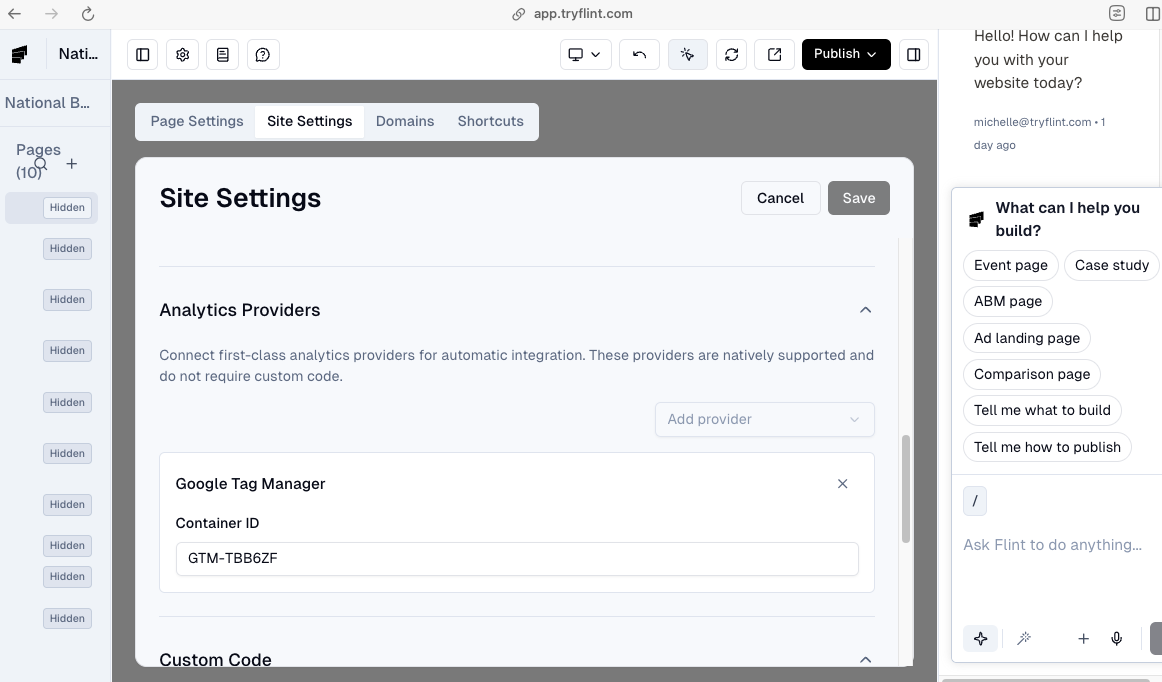Open the document pages icon in the toolbar
Image resolution: width=1162 pixels, height=682 pixels.
(222, 55)
